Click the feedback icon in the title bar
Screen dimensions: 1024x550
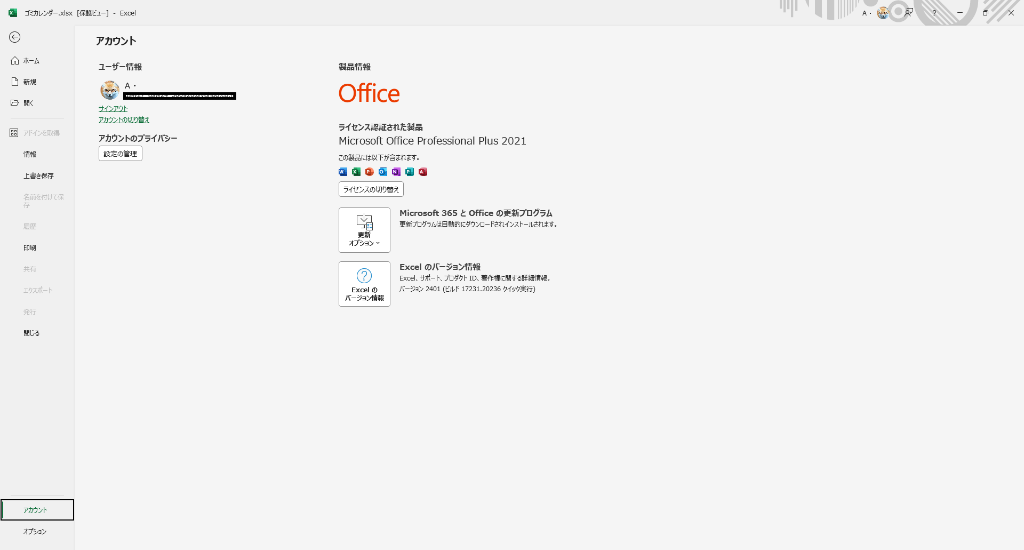[x=908, y=12]
